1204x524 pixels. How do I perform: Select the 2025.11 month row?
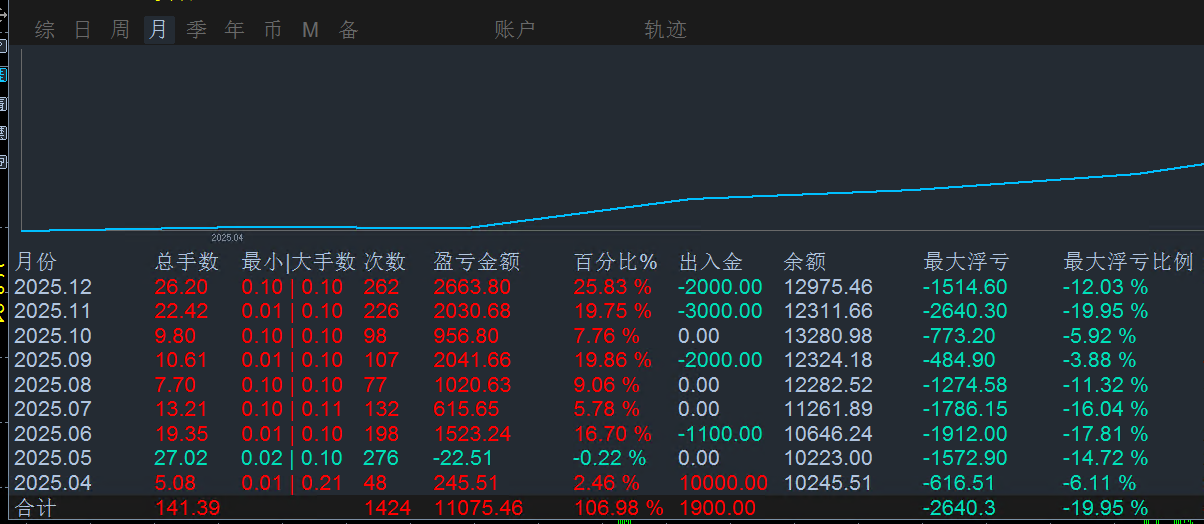tap(608, 311)
